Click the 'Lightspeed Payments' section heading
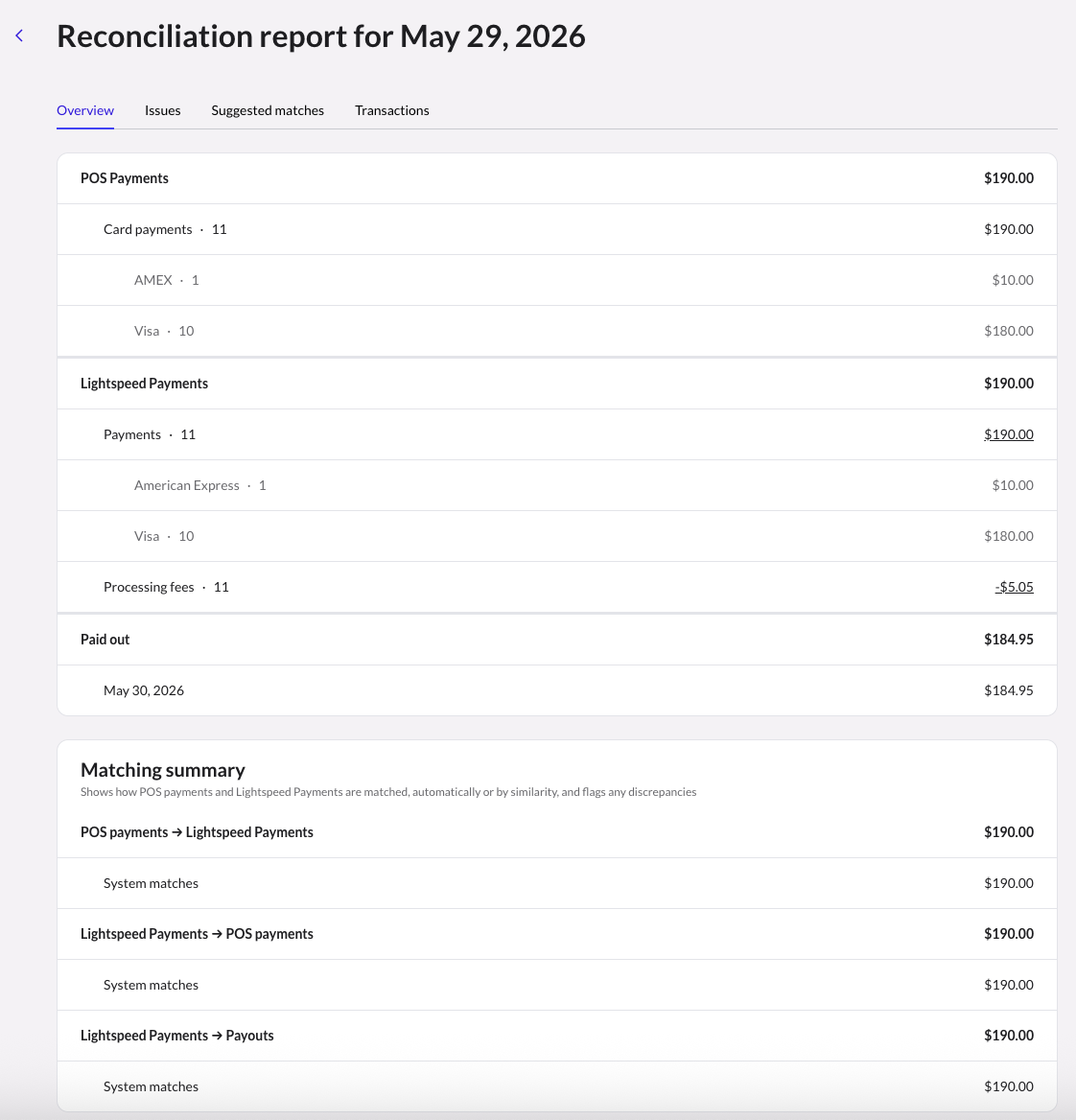This screenshot has width=1076, height=1120. tap(144, 383)
